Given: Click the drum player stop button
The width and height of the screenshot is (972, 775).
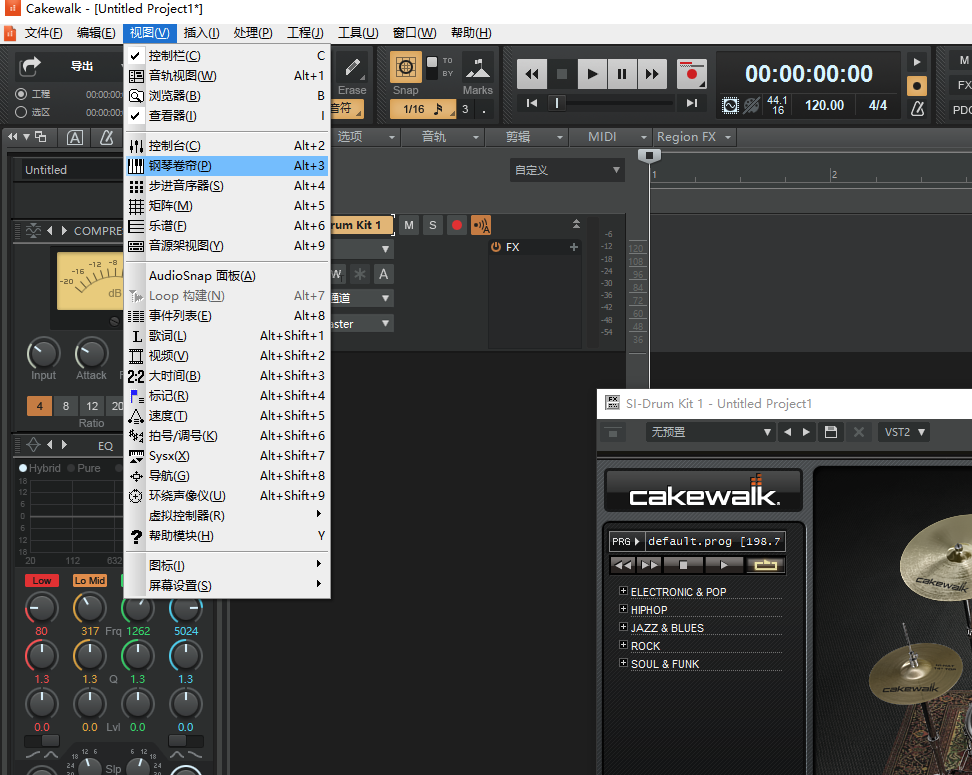Looking at the screenshot, I should pos(683,565).
